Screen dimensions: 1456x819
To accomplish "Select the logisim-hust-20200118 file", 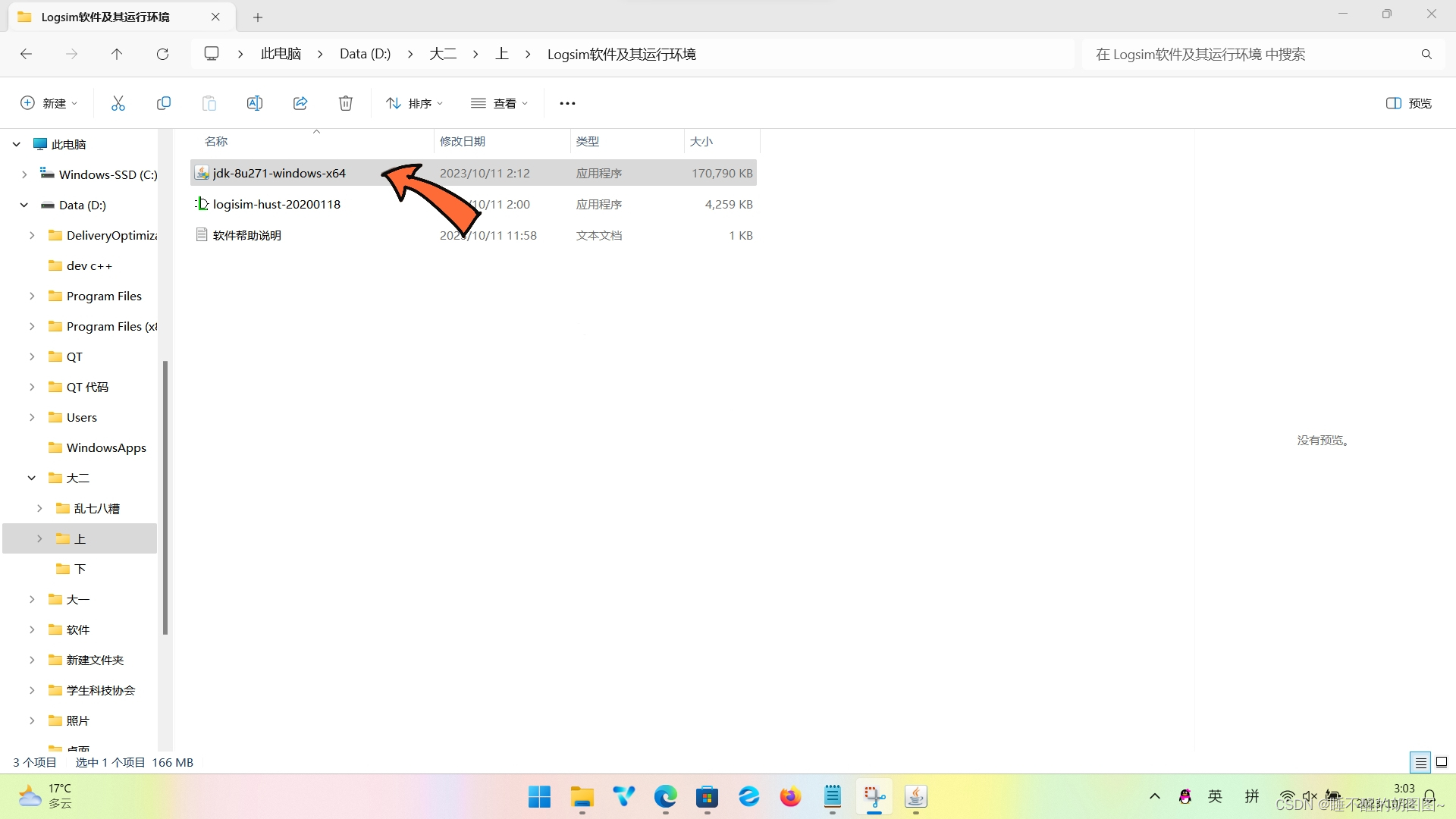I will coord(277,204).
